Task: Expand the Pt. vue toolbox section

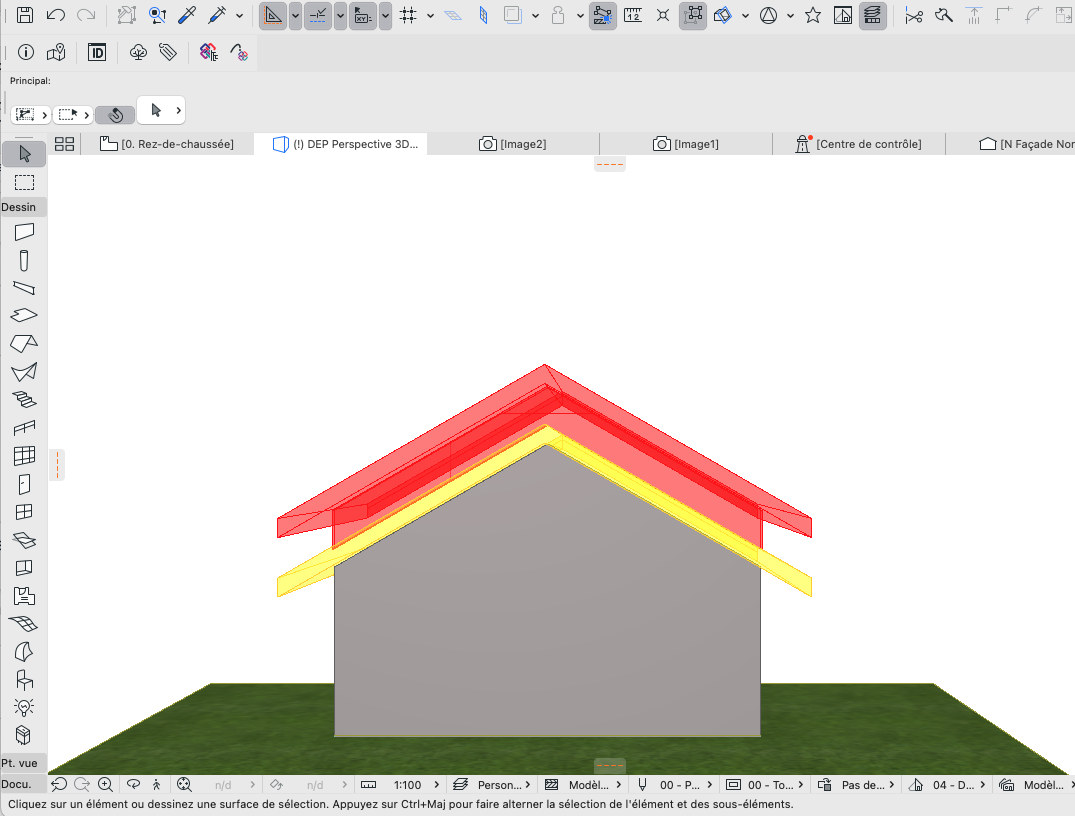Action: click(24, 763)
